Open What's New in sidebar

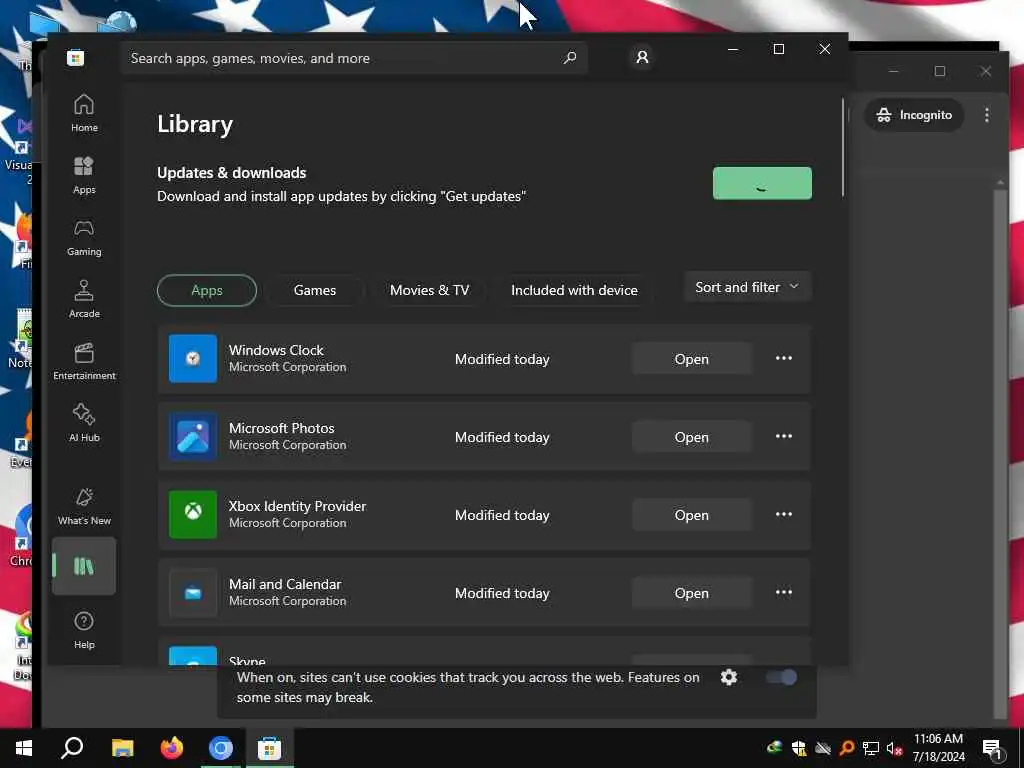click(x=84, y=506)
